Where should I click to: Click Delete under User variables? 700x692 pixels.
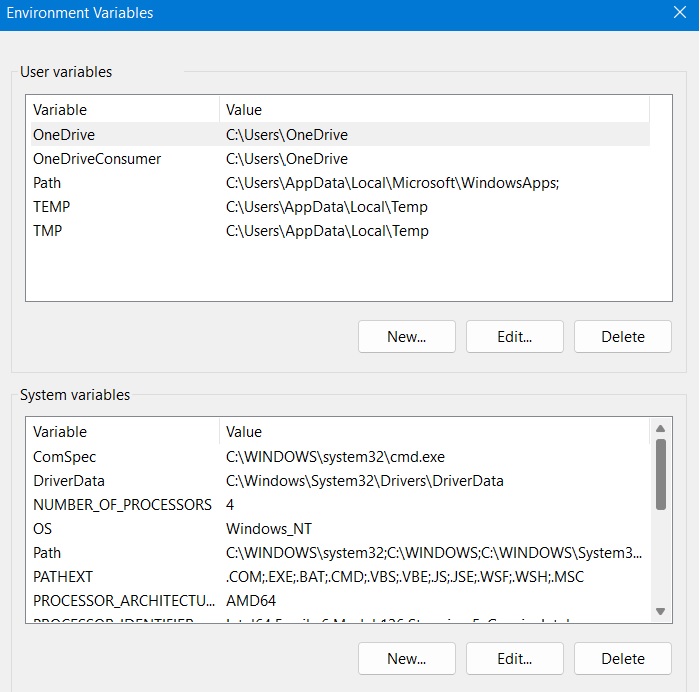pyautogui.click(x=622, y=337)
